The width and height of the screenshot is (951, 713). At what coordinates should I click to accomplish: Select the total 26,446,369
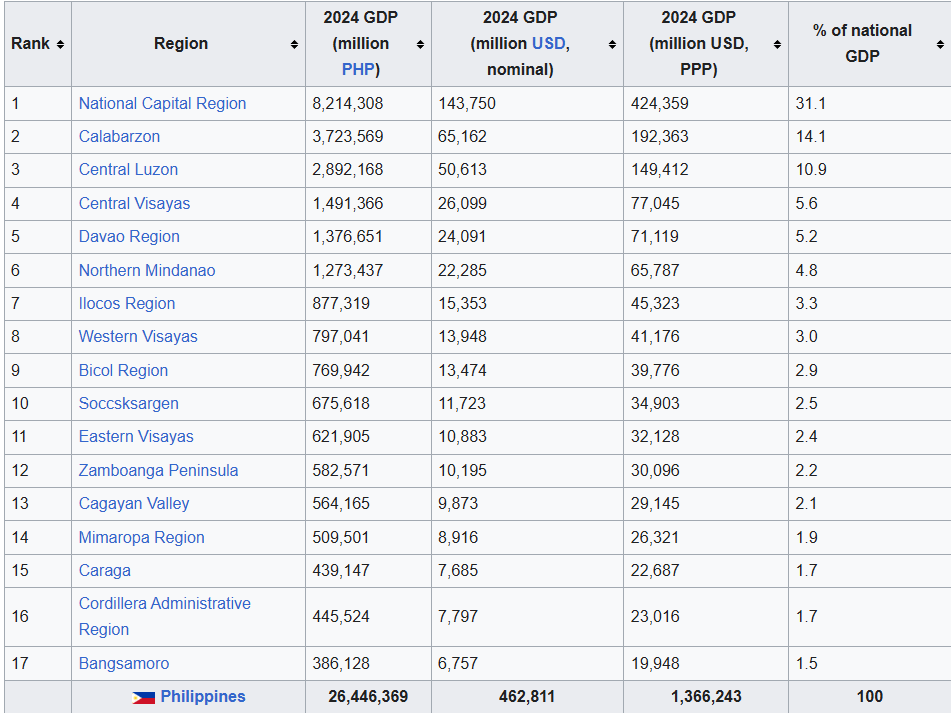tap(368, 697)
